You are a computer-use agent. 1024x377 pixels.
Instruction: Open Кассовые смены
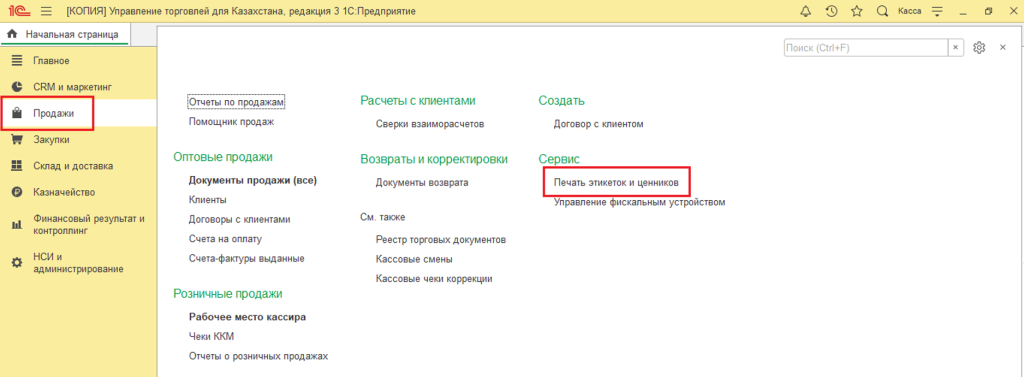click(414, 259)
